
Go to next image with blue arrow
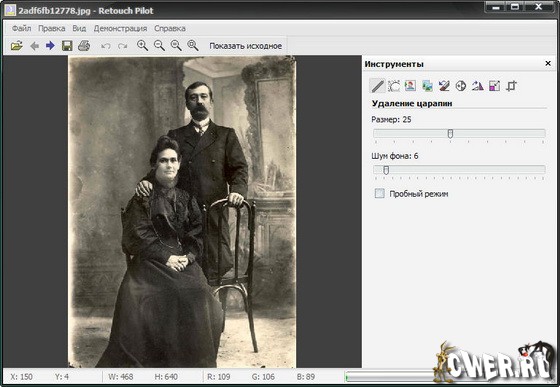click(50, 46)
